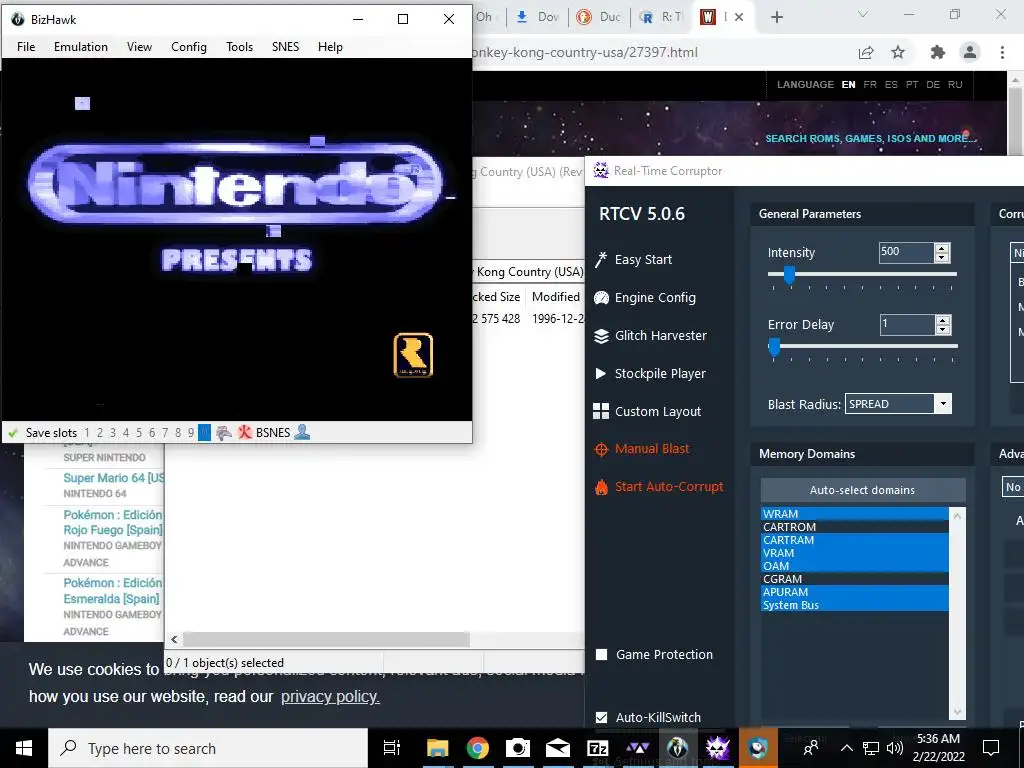1024x768 pixels.
Task: Open BizHawk Config menu
Action: pyautogui.click(x=189, y=47)
